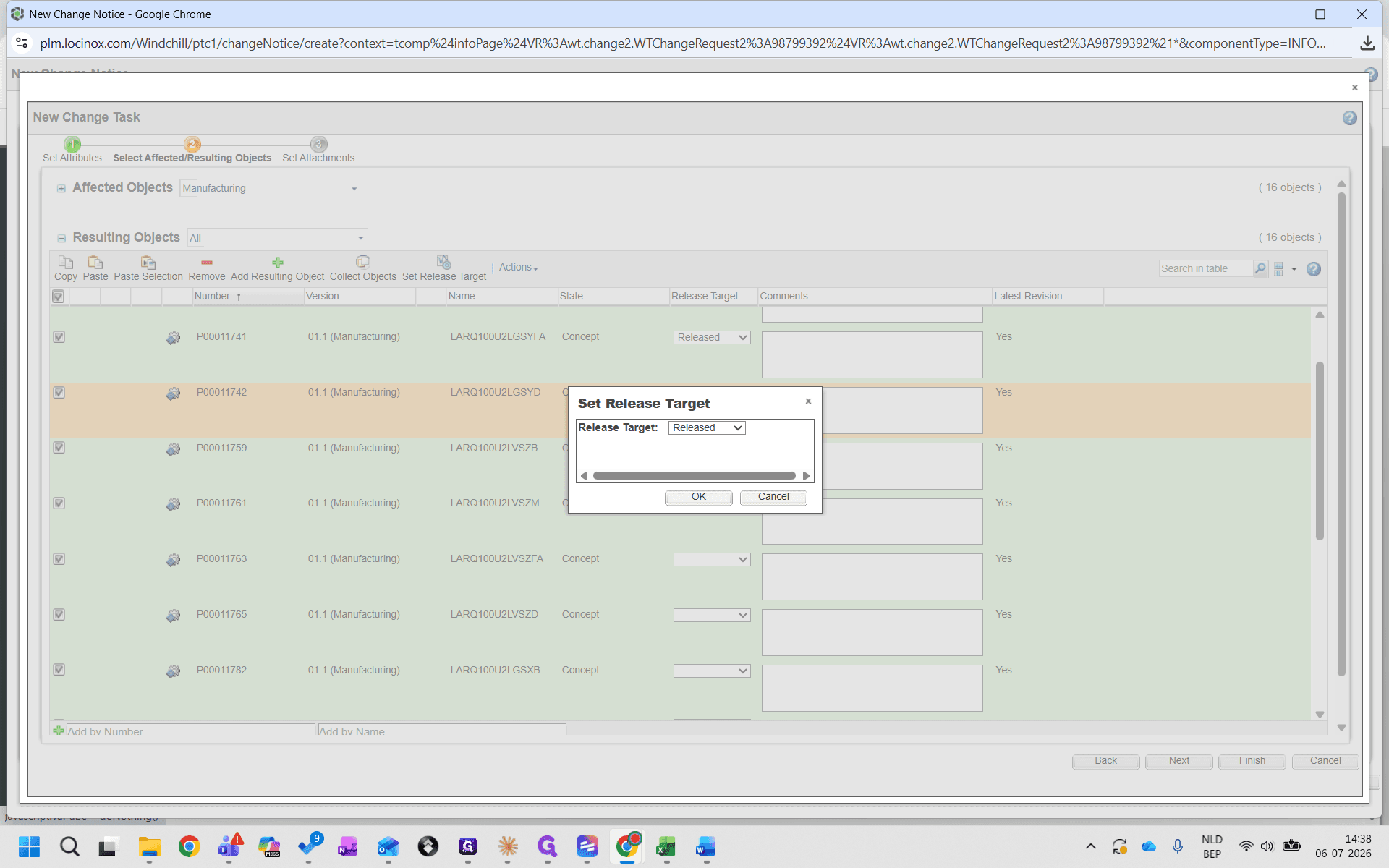Click the Set Release Target icon
Screen dimensions: 1389x868
click(x=443, y=262)
